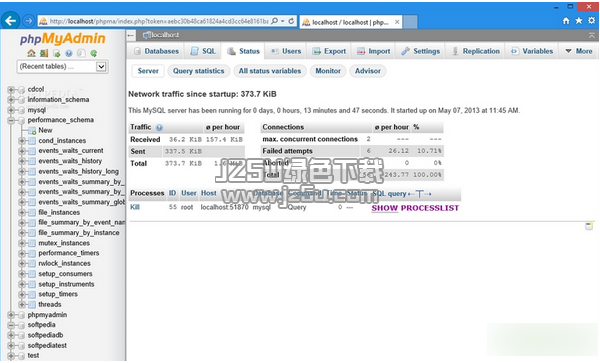
Task: Select the test database in tree
Action: (33, 356)
